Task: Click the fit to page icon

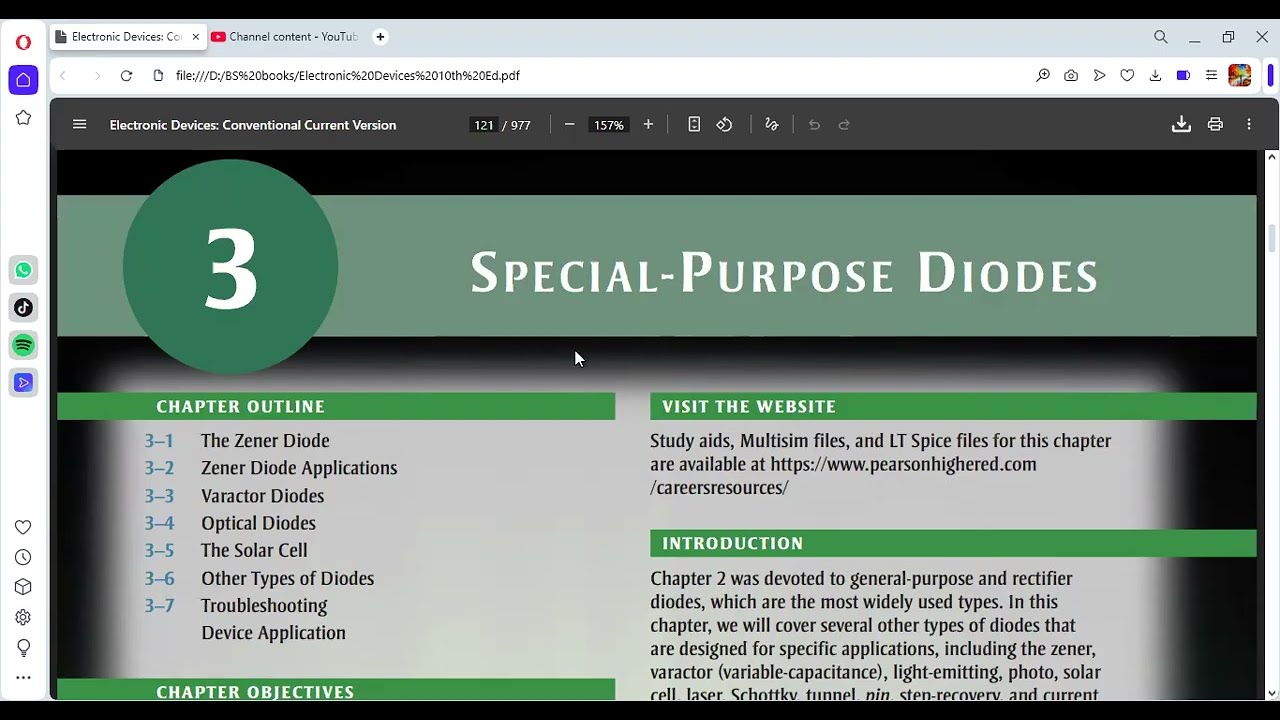Action: pos(694,125)
